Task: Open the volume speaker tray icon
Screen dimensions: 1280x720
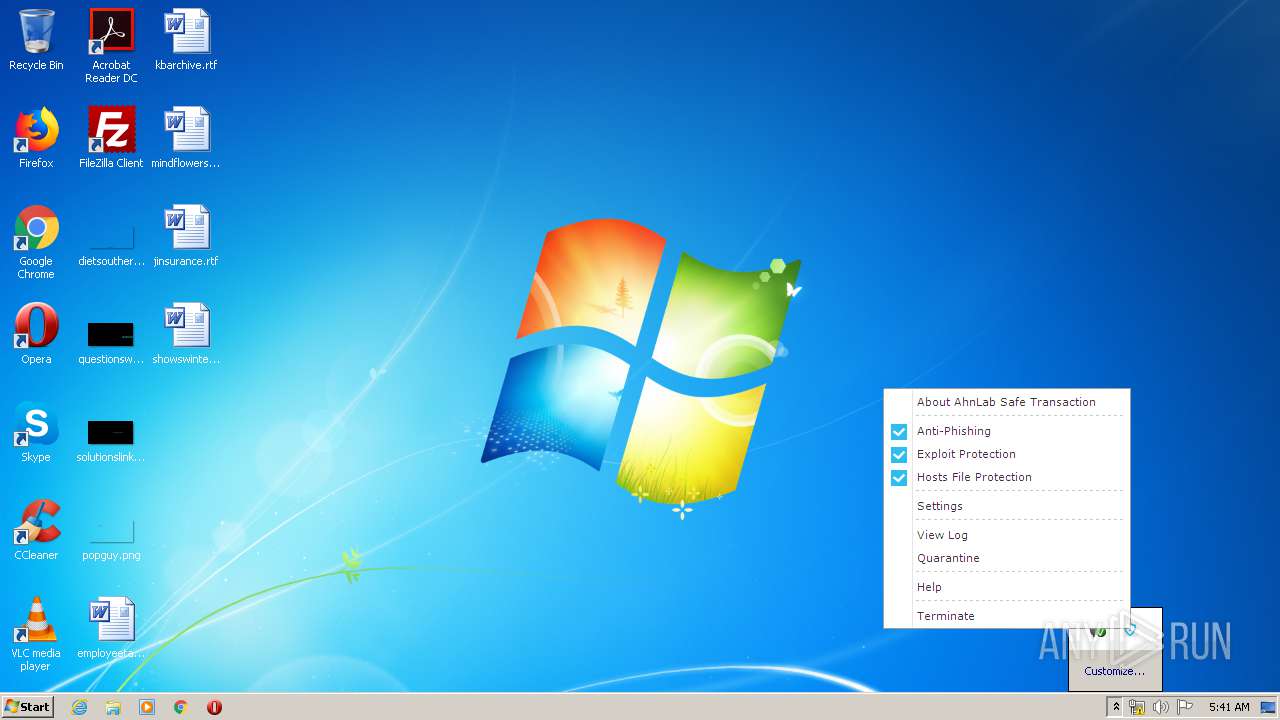Action: (1161, 707)
